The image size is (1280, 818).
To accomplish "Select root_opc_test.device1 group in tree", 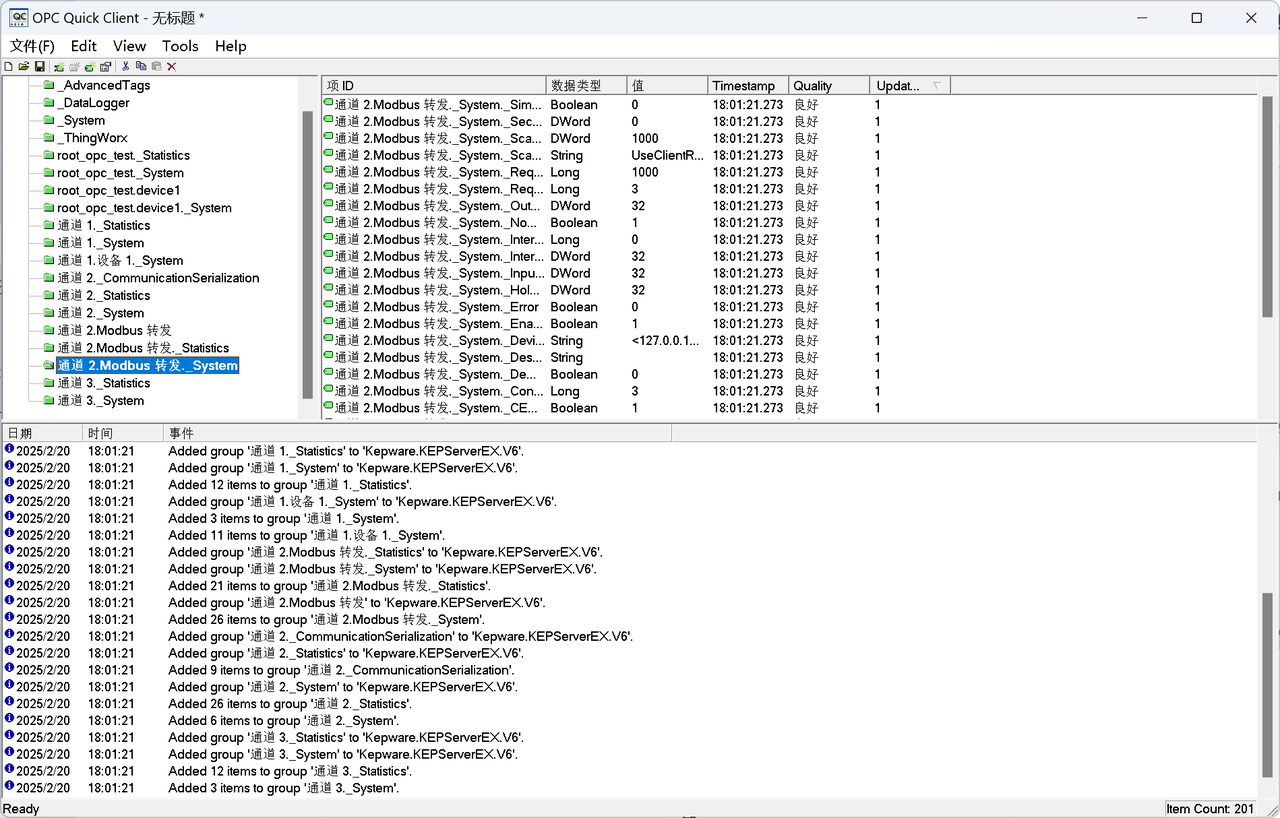I will tap(118, 190).
